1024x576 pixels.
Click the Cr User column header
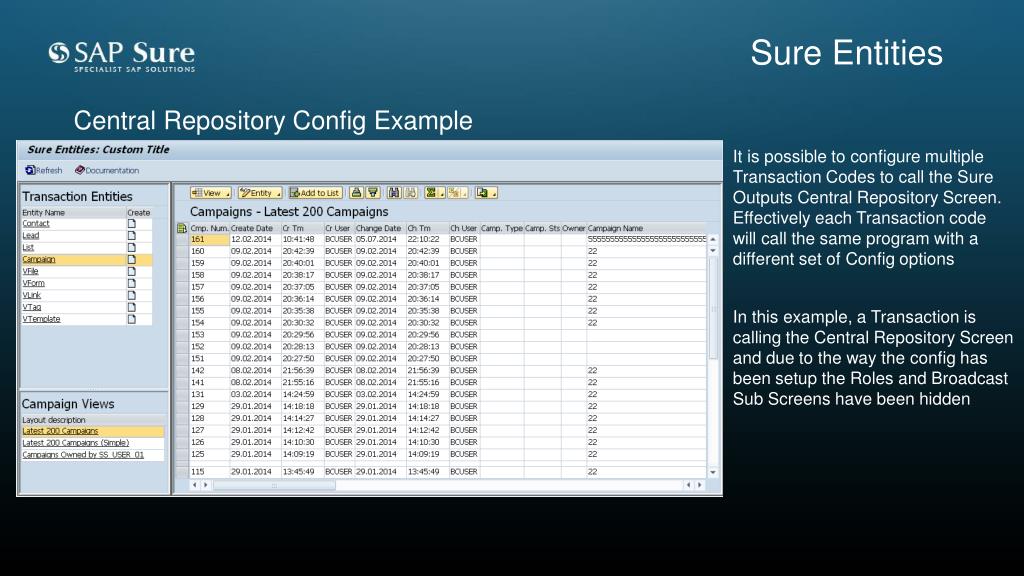pyautogui.click(x=339, y=229)
